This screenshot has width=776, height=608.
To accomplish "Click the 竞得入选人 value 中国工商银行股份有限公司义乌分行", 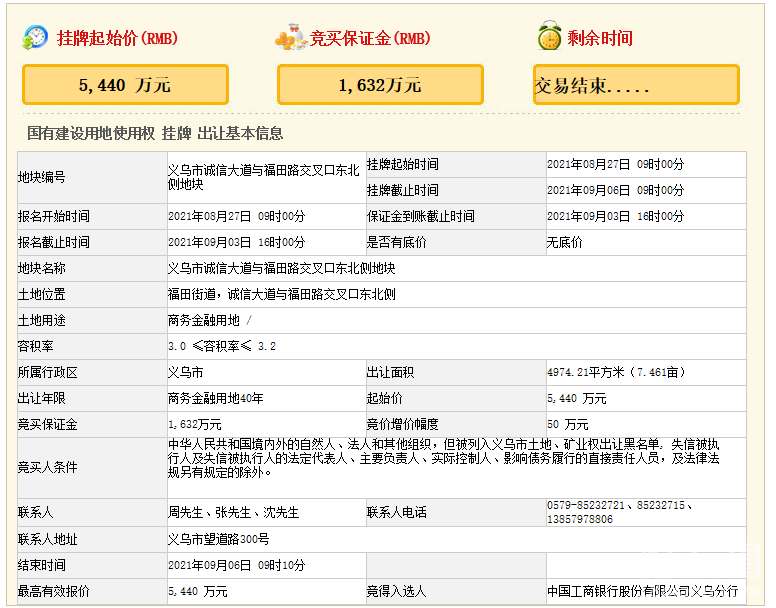I will pyautogui.click(x=642, y=592).
